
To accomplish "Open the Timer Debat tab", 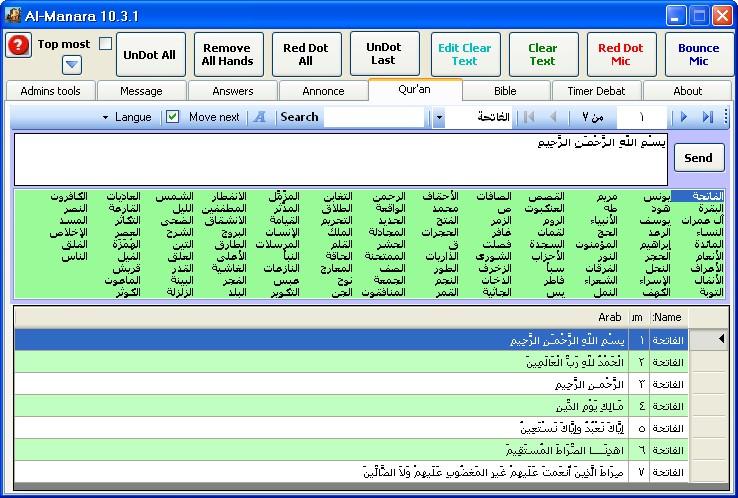I will (596, 91).
